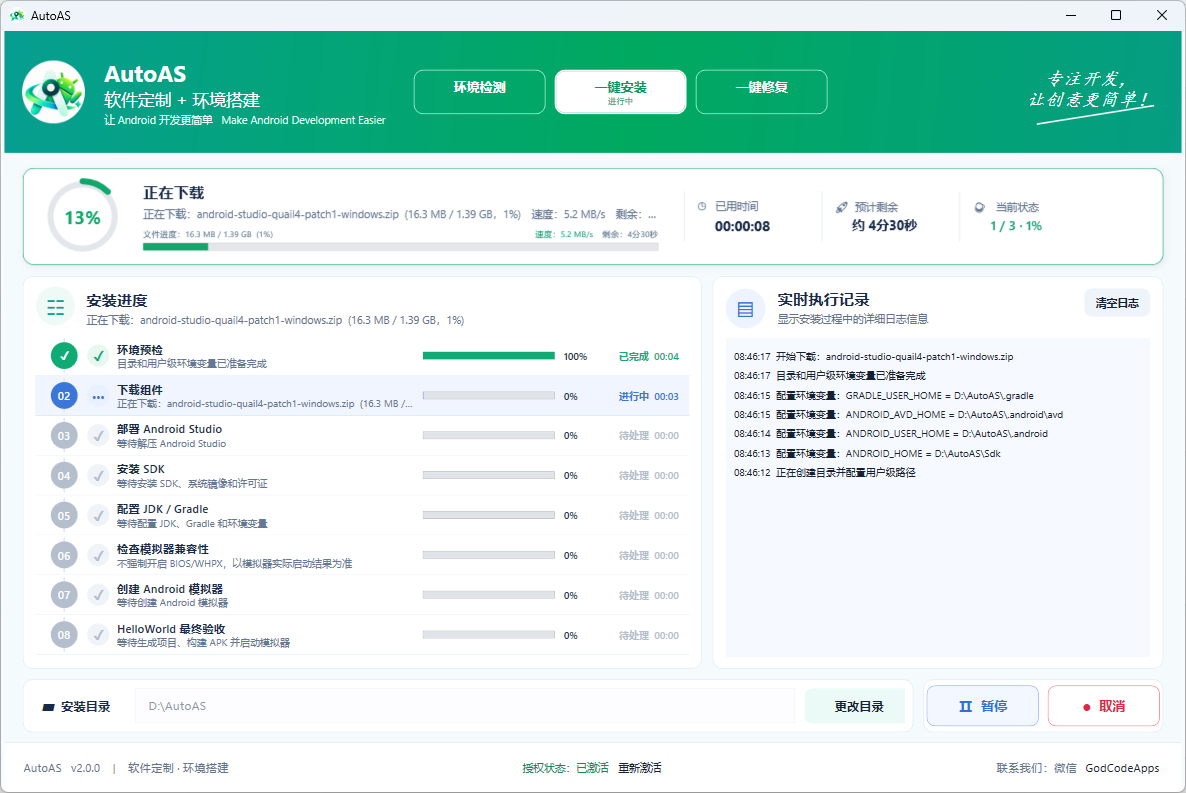Click the blue 02 step badge
Image resolution: width=1186 pixels, height=793 pixels.
(x=64, y=396)
